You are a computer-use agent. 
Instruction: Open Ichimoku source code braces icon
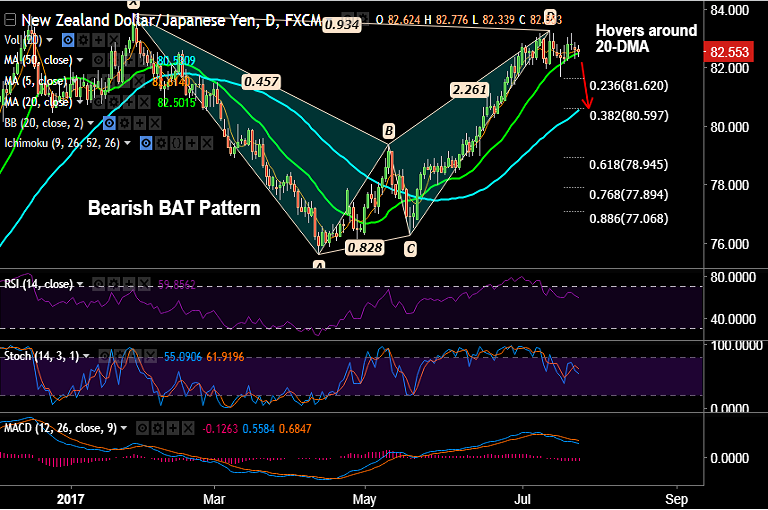coord(176,144)
